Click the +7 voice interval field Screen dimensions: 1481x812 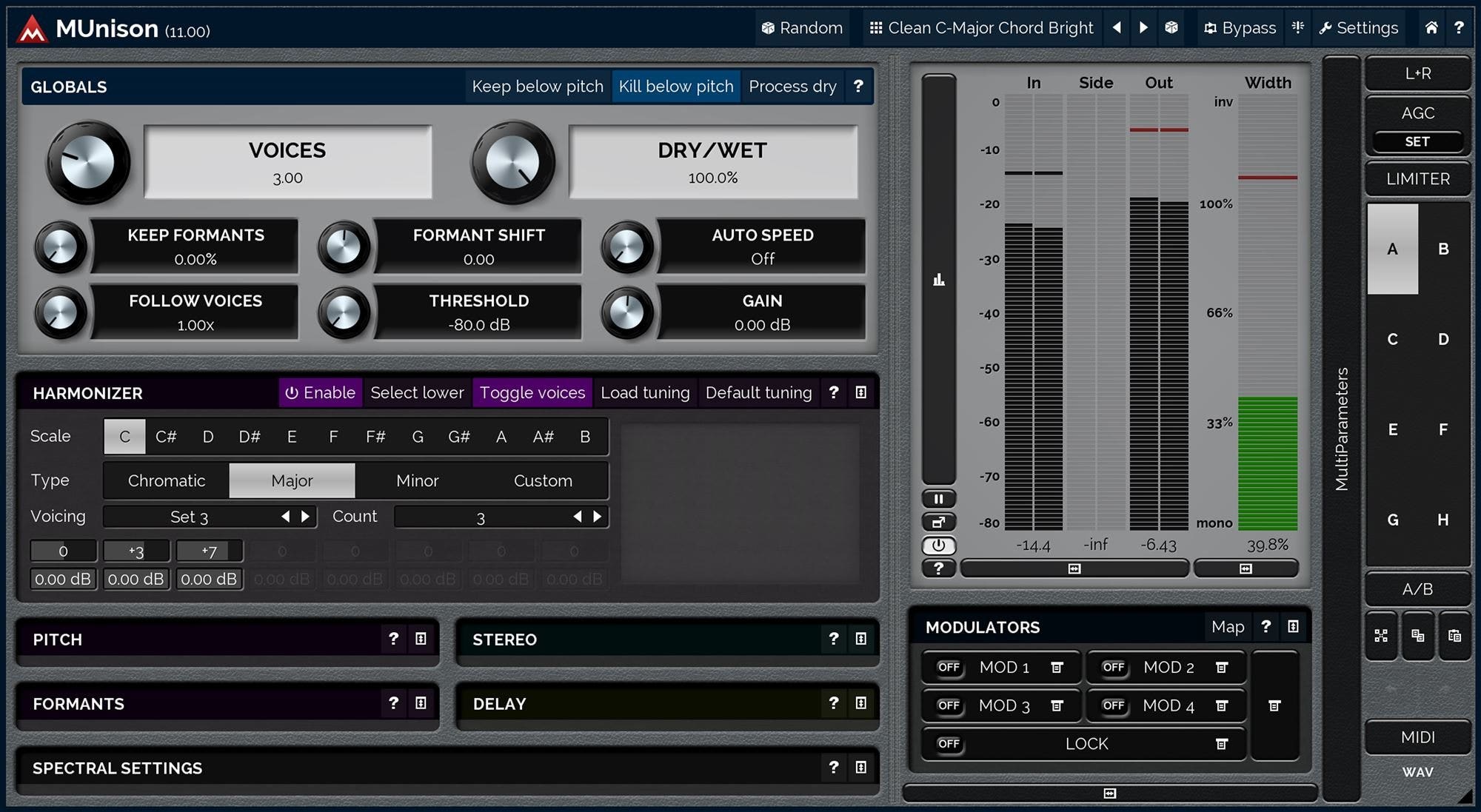point(210,551)
